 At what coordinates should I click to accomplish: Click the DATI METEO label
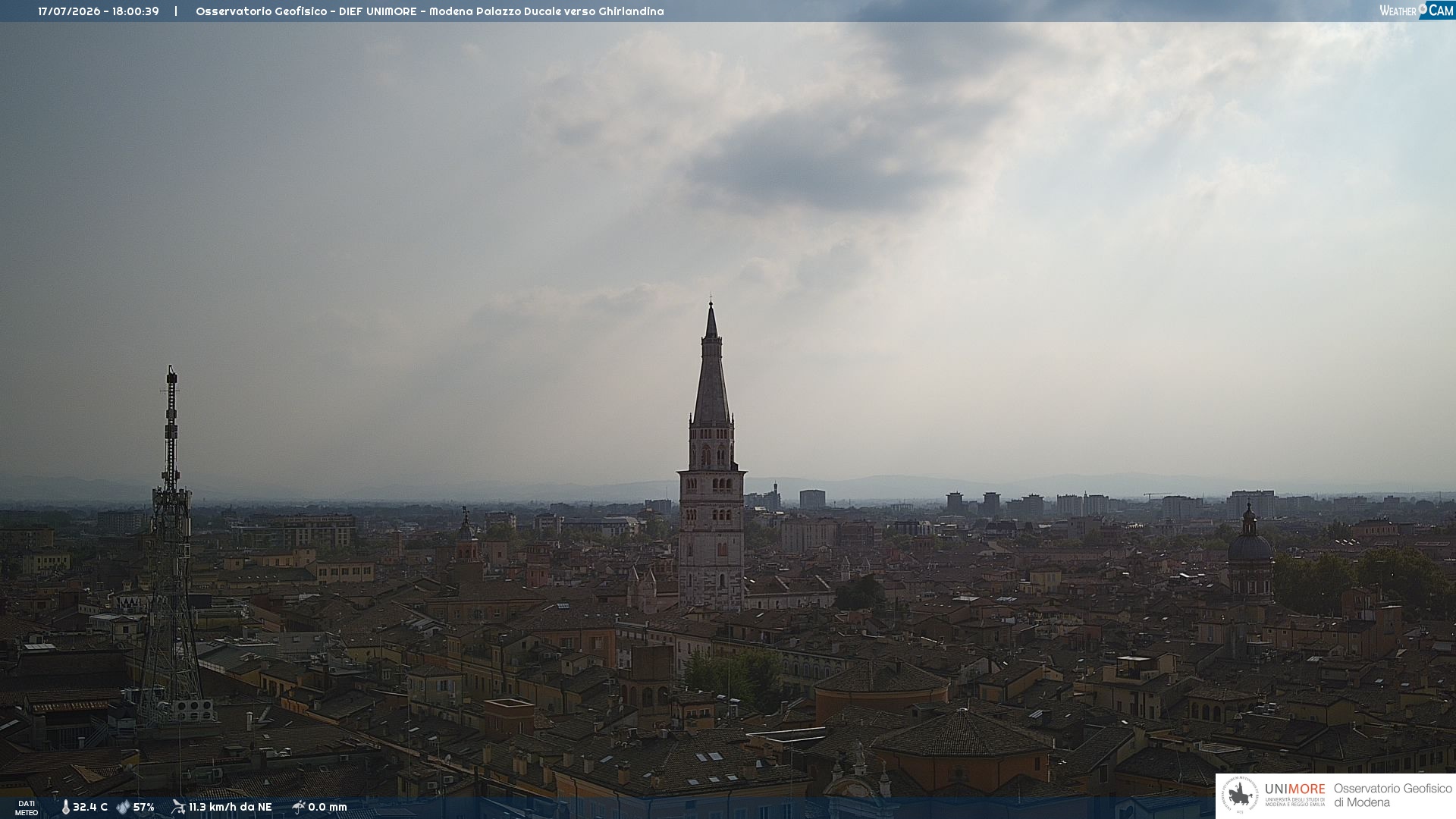click(27, 808)
